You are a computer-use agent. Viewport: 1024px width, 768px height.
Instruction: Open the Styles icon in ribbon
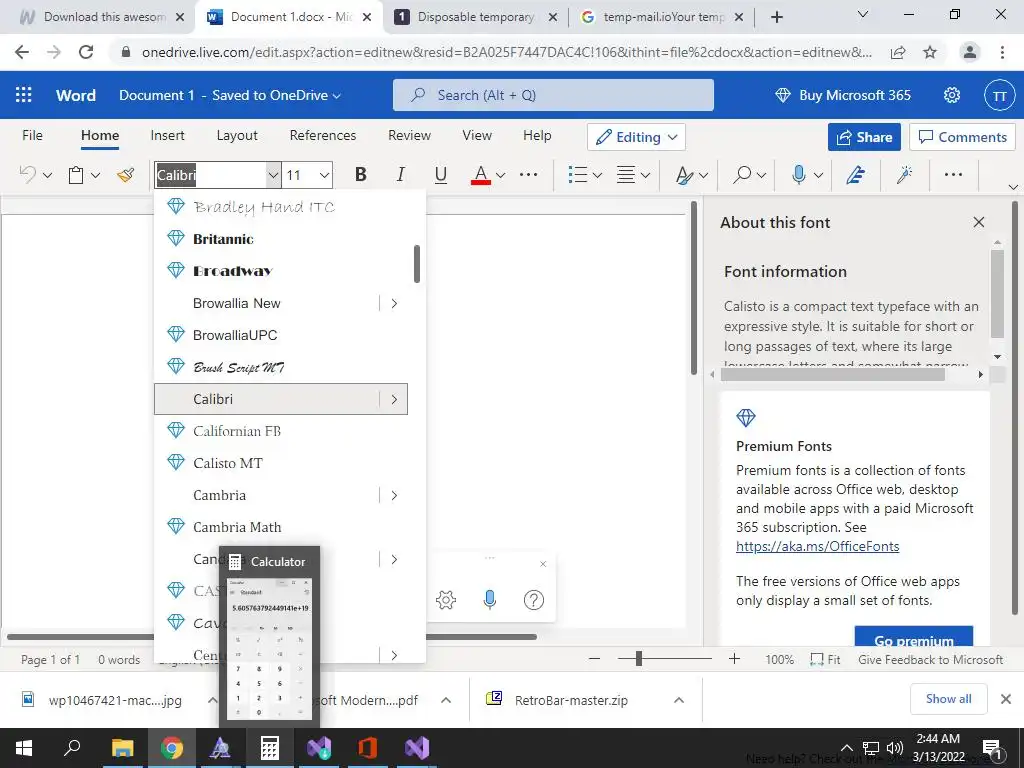[684, 174]
